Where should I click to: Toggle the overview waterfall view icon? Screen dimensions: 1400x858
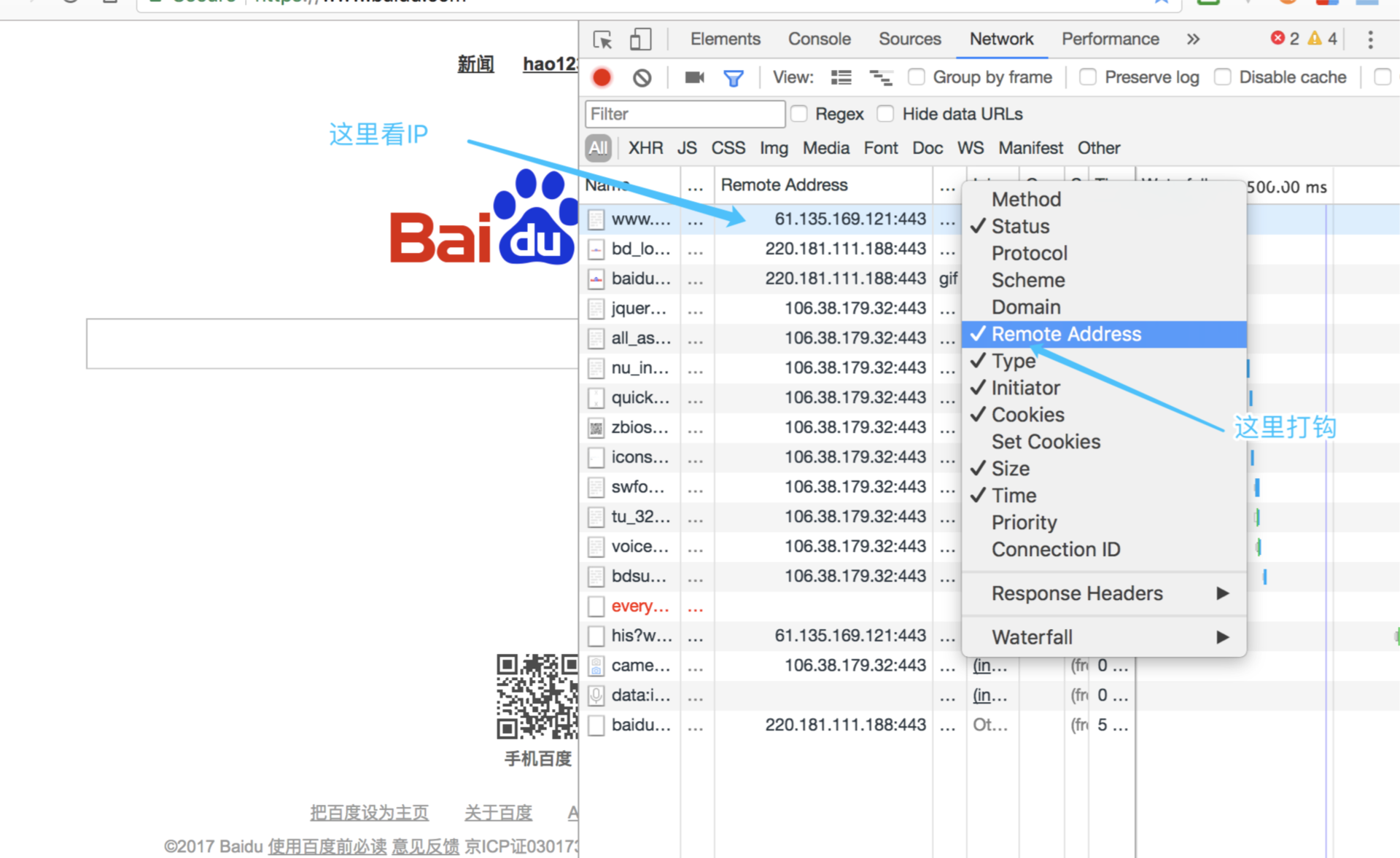(880, 77)
